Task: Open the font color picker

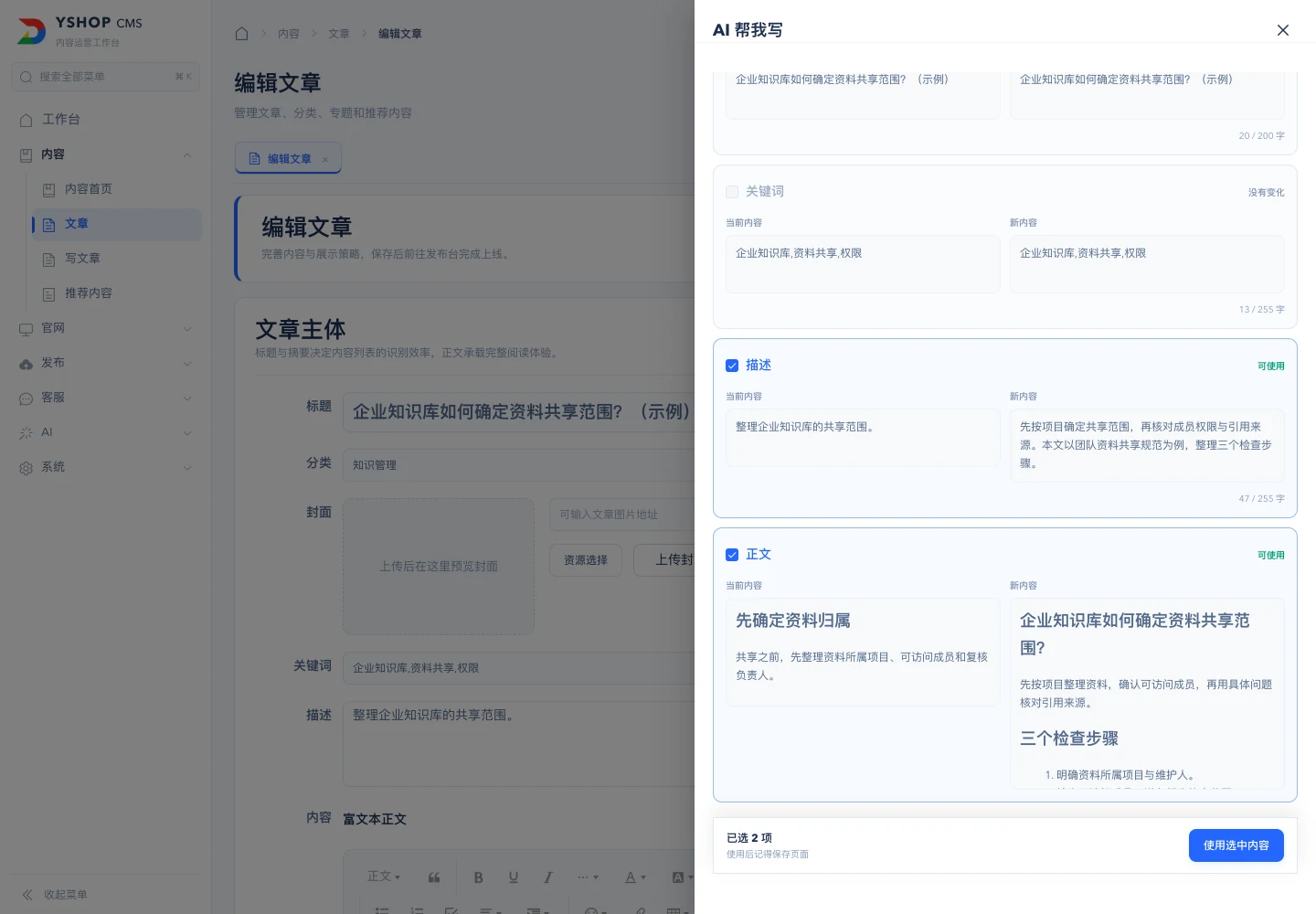Action: click(x=635, y=877)
